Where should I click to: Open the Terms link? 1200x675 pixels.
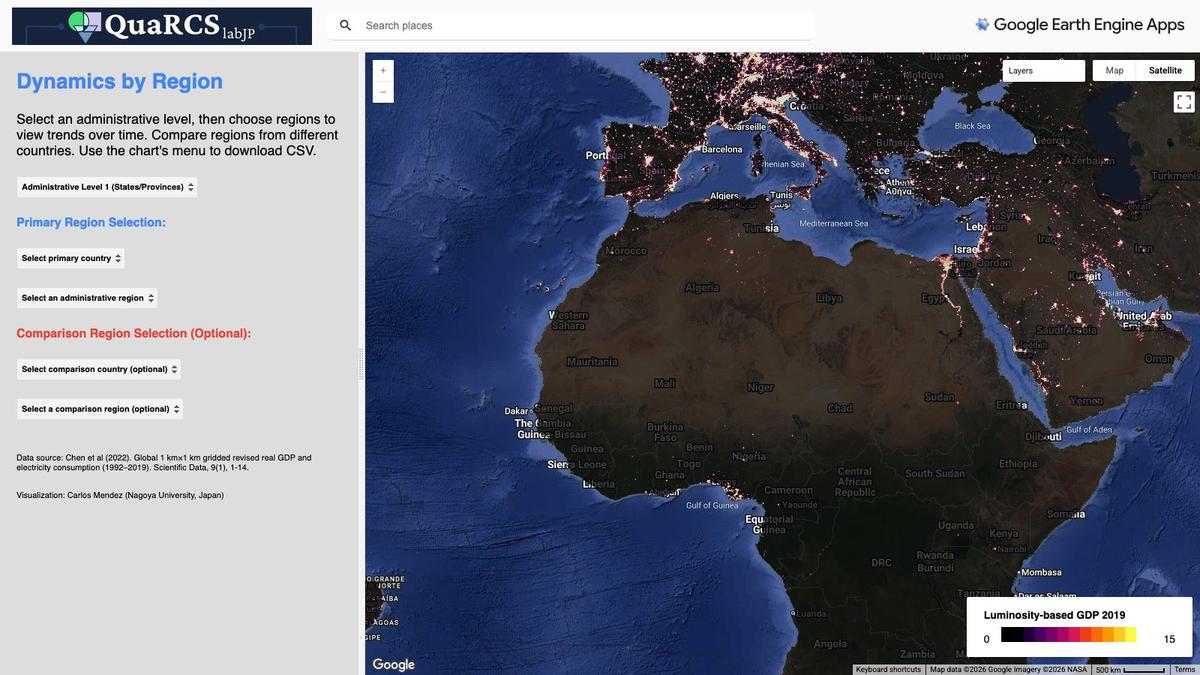pos(1184,669)
